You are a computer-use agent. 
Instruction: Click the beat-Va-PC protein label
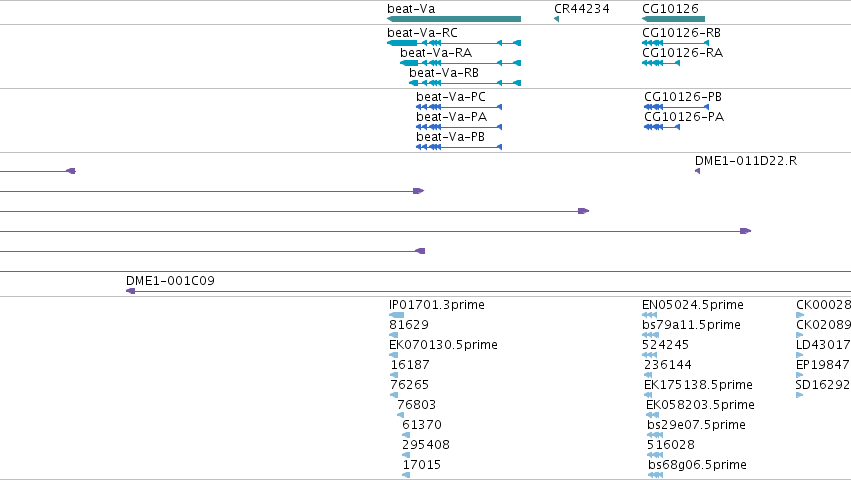click(x=450, y=97)
